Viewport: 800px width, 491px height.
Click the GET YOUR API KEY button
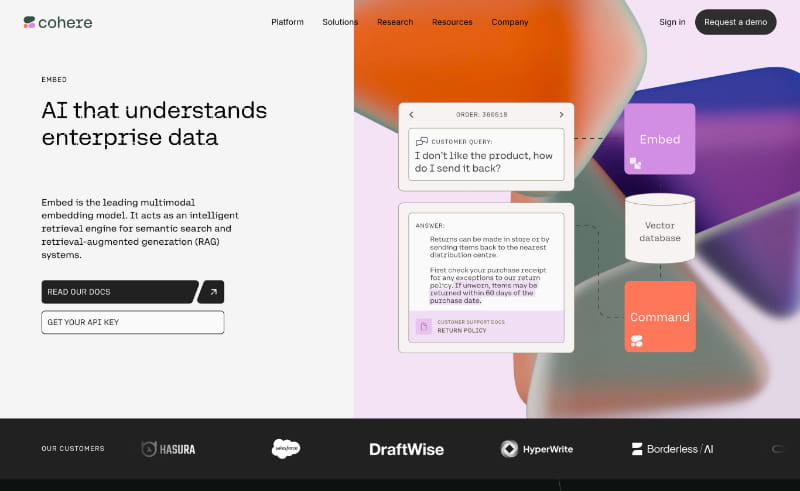click(x=133, y=322)
